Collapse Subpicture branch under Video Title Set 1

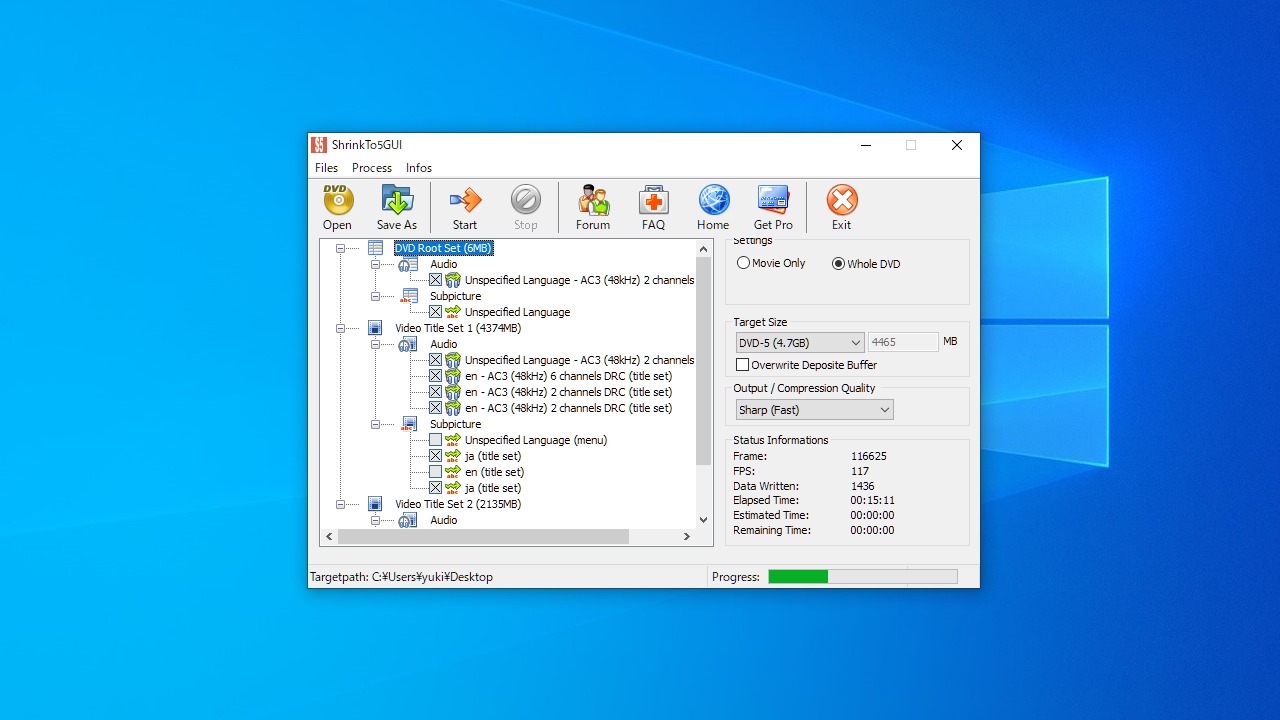(375, 424)
